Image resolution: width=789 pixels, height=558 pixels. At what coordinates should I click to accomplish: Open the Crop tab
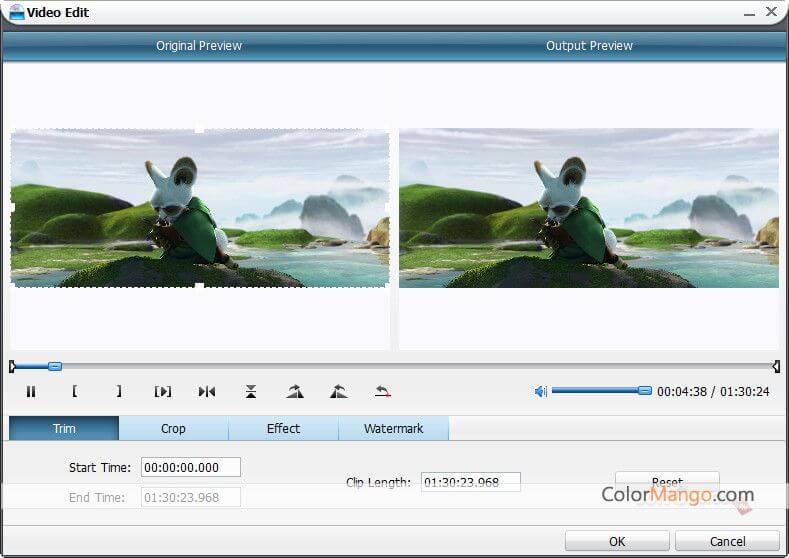pyautogui.click(x=173, y=429)
